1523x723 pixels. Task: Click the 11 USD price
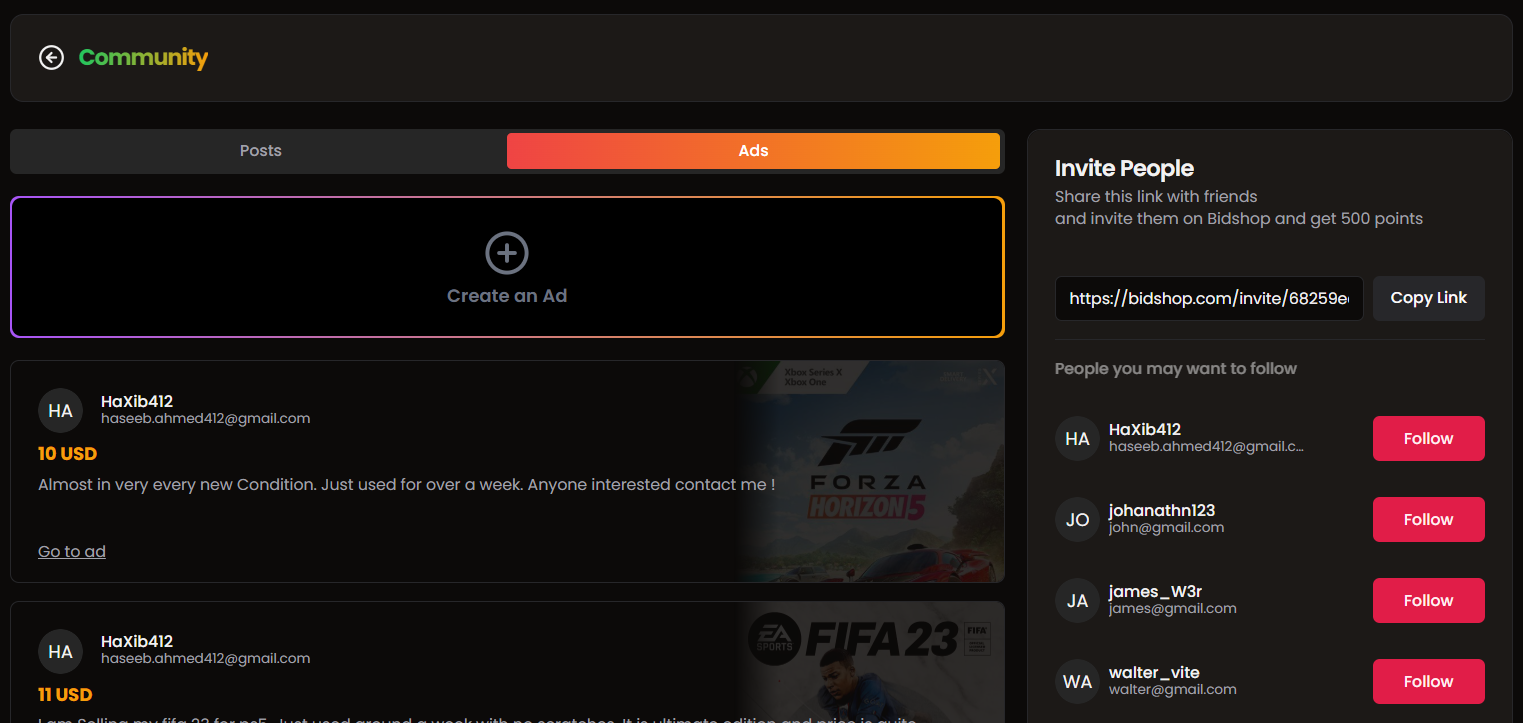pyautogui.click(x=65, y=695)
